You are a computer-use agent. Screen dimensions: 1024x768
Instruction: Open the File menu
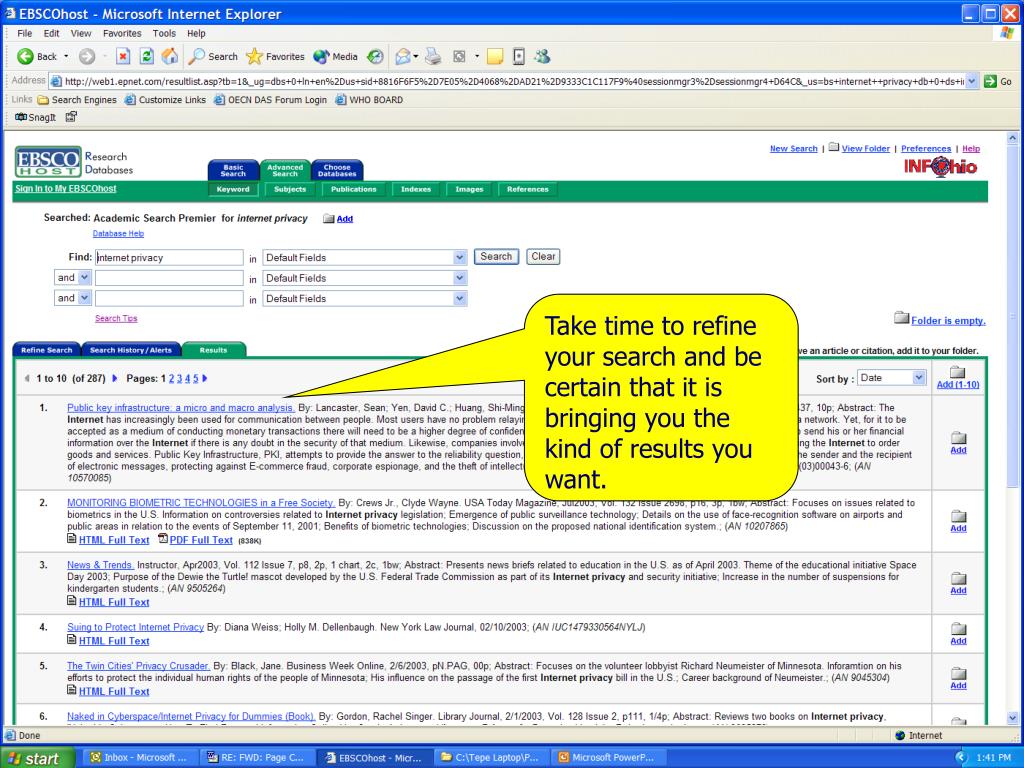pyautogui.click(x=25, y=33)
